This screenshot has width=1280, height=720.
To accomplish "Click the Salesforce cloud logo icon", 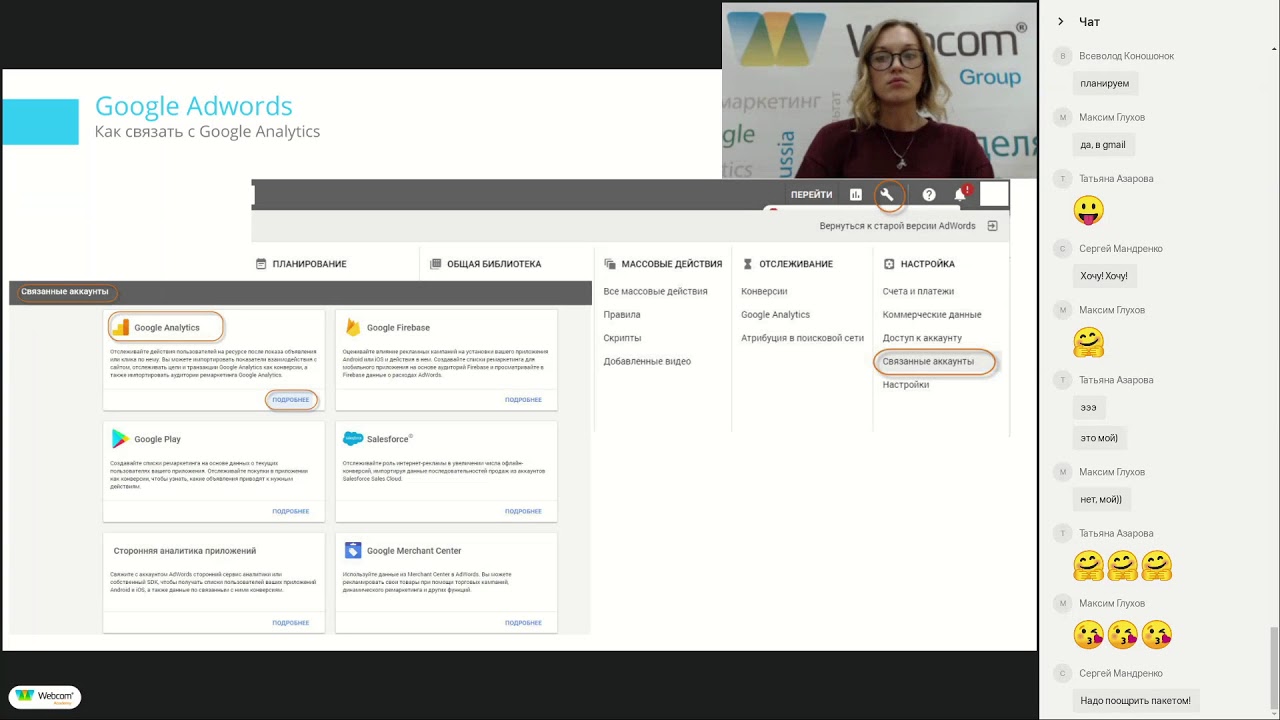I will tap(353, 438).
